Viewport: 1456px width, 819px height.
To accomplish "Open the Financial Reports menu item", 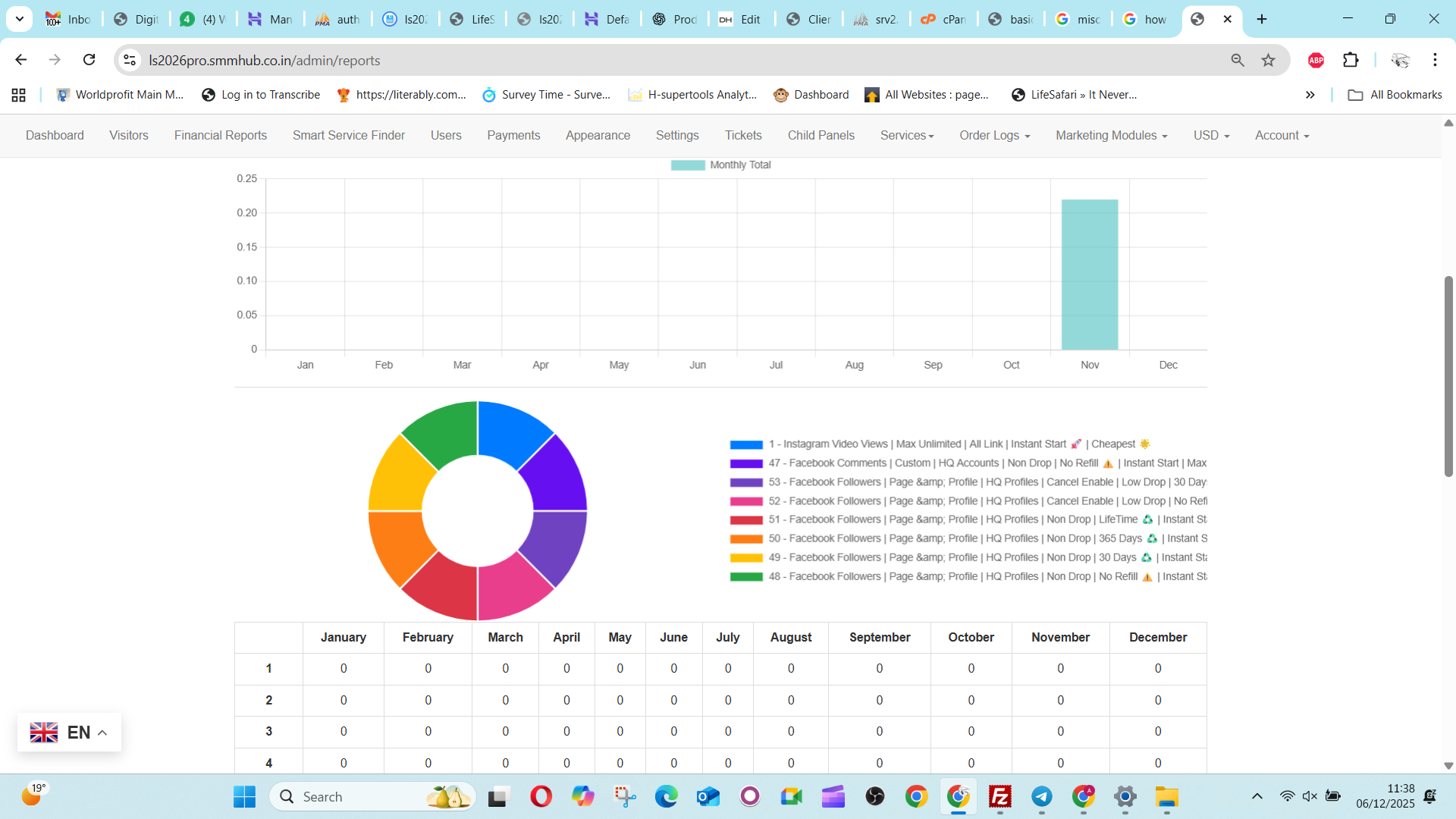I will 221,136.
